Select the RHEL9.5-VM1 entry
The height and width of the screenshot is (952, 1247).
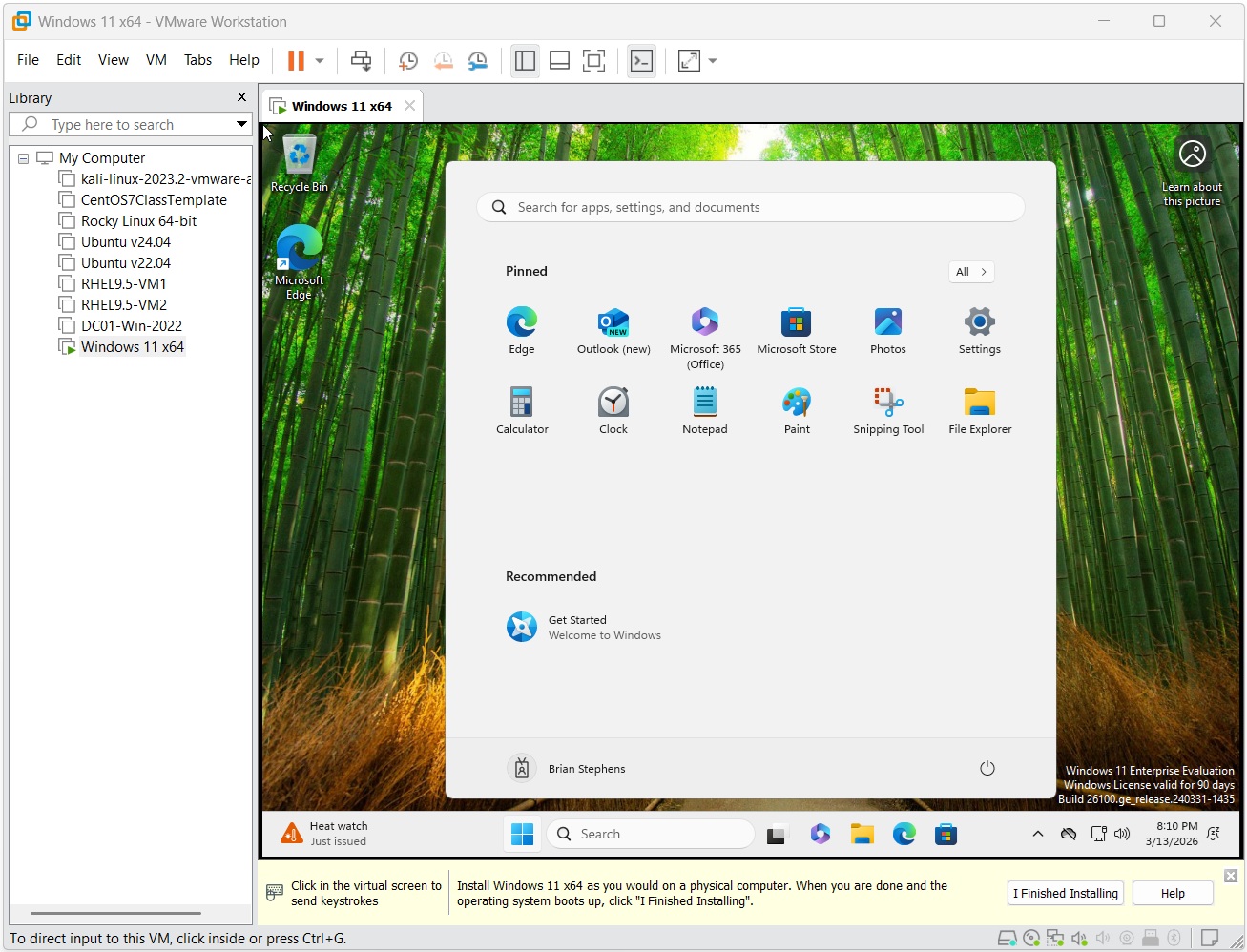[x=114, y=284]
